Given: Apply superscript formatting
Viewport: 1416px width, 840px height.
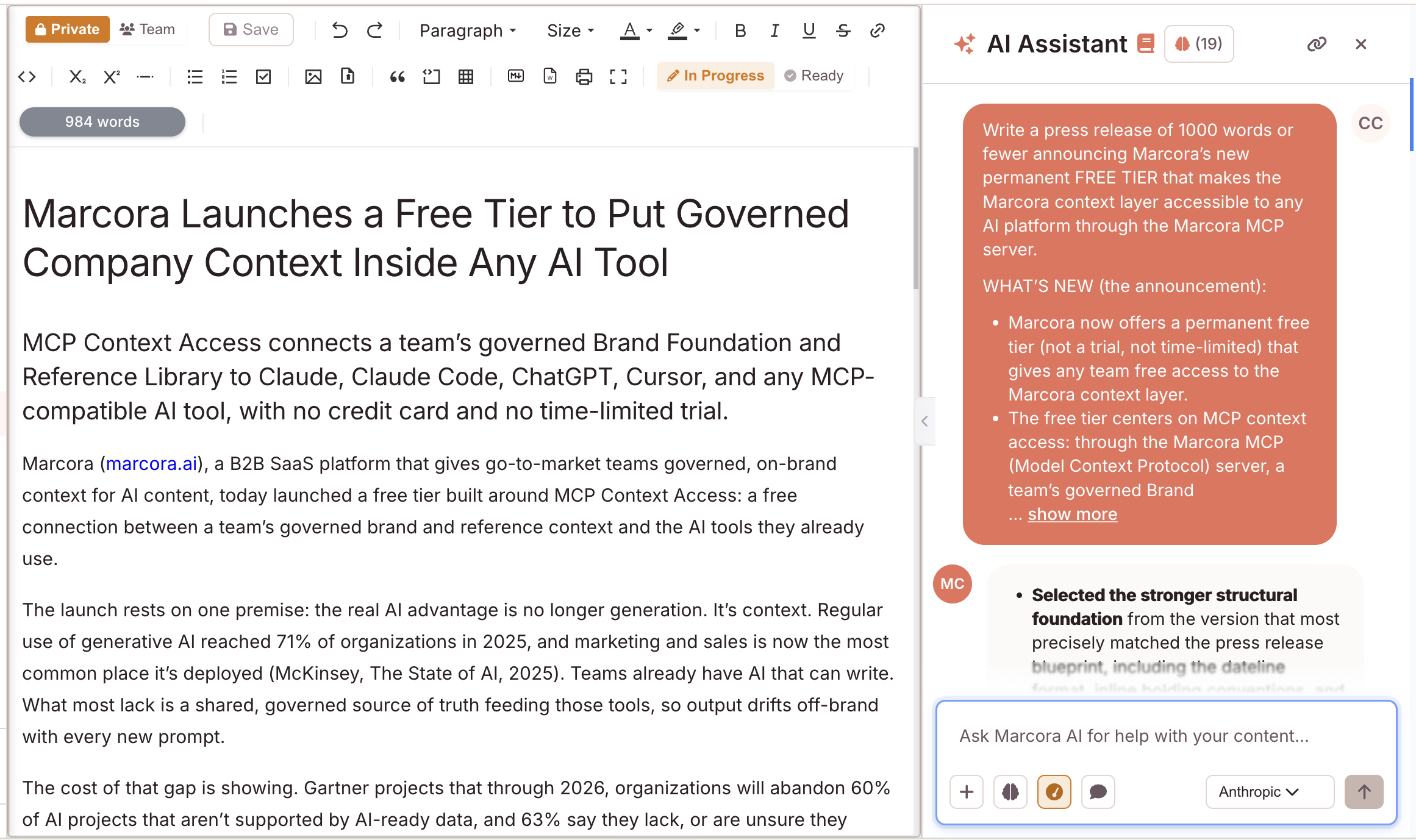Looking at the screenshot, I should click(x=111, y=76).
